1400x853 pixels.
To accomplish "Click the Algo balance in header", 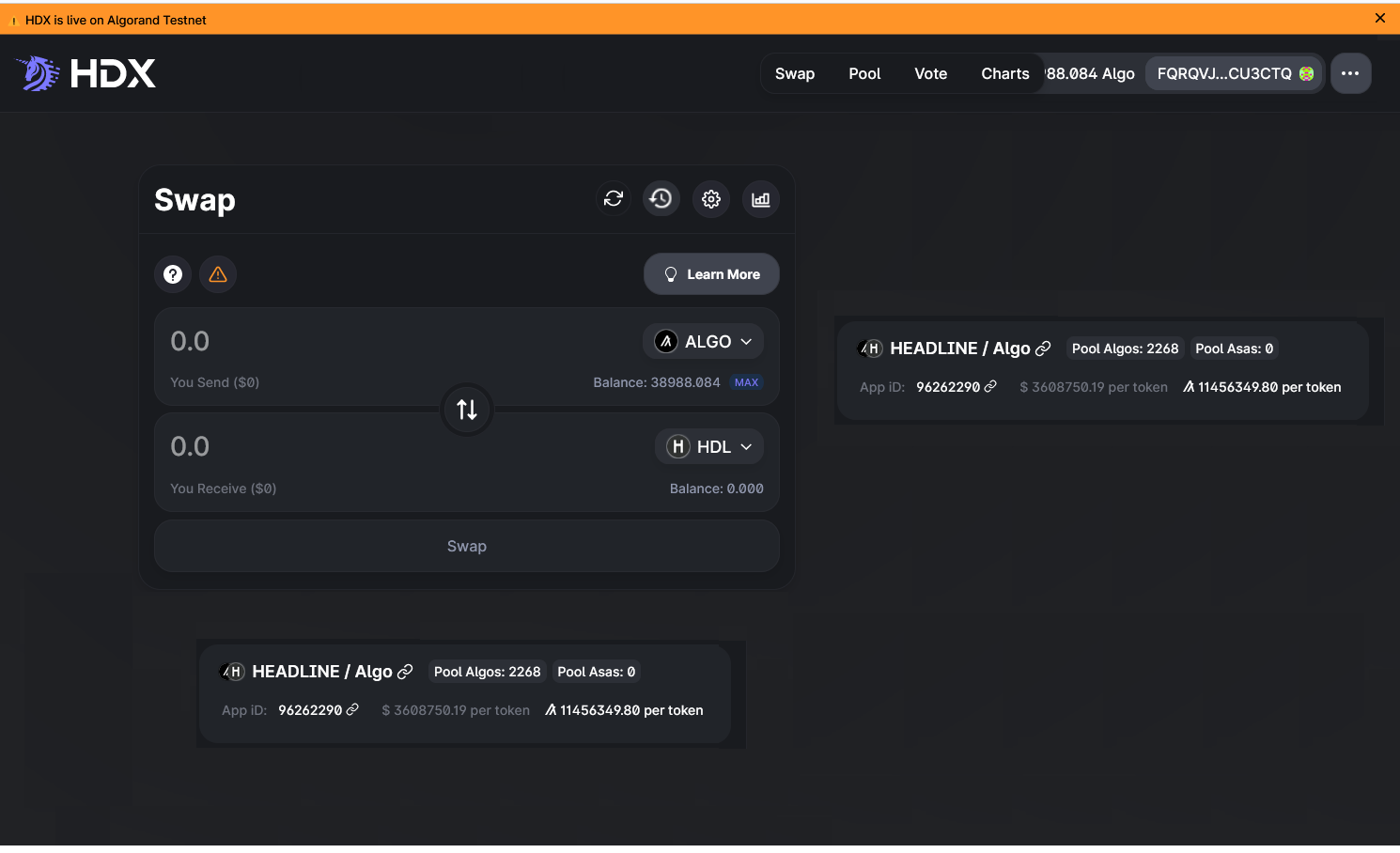I will (1090, 73).
